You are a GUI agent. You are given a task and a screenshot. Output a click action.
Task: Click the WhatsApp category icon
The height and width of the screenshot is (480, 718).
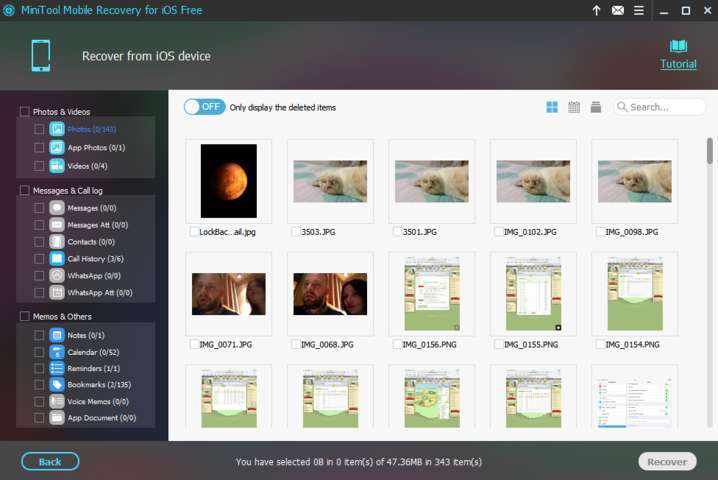click(x=57, y=276)
